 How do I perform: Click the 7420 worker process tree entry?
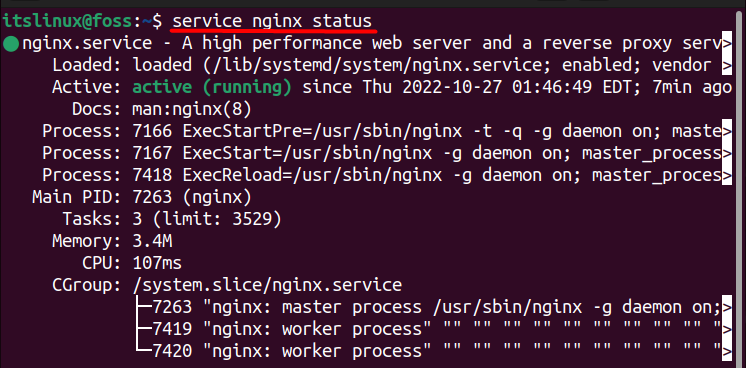point(287,351)
